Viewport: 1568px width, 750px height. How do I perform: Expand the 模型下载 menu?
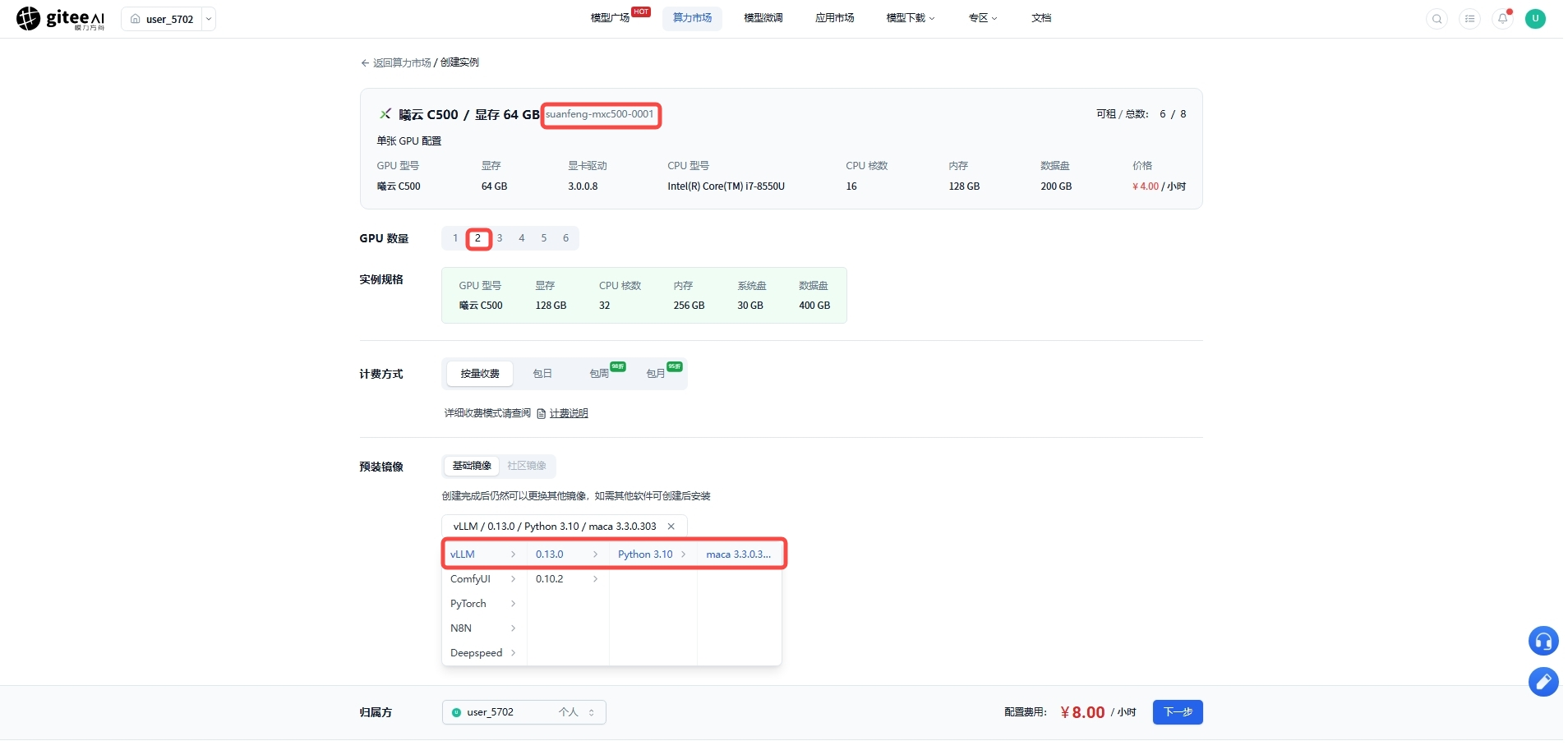[911, 18]
